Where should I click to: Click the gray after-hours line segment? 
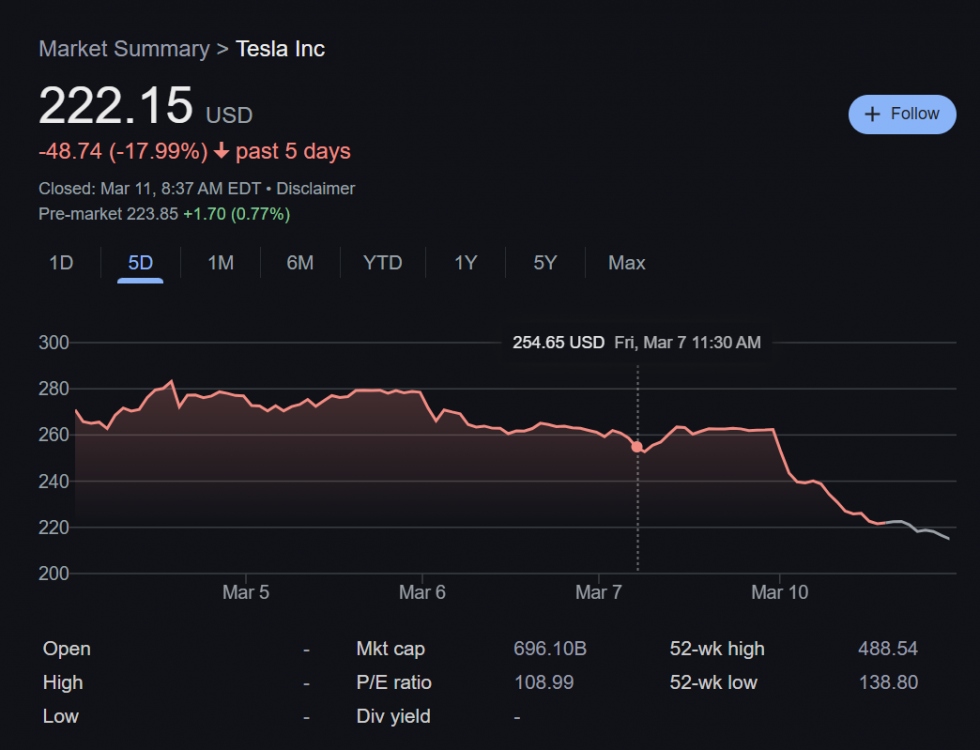[x=920, y=530]
